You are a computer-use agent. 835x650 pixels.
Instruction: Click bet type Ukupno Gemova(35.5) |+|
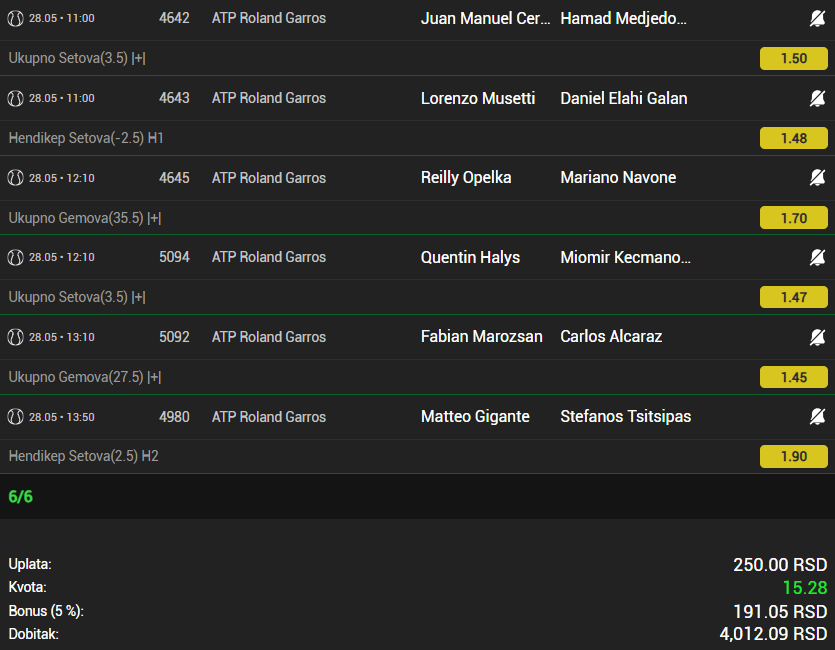pos(85,218)
